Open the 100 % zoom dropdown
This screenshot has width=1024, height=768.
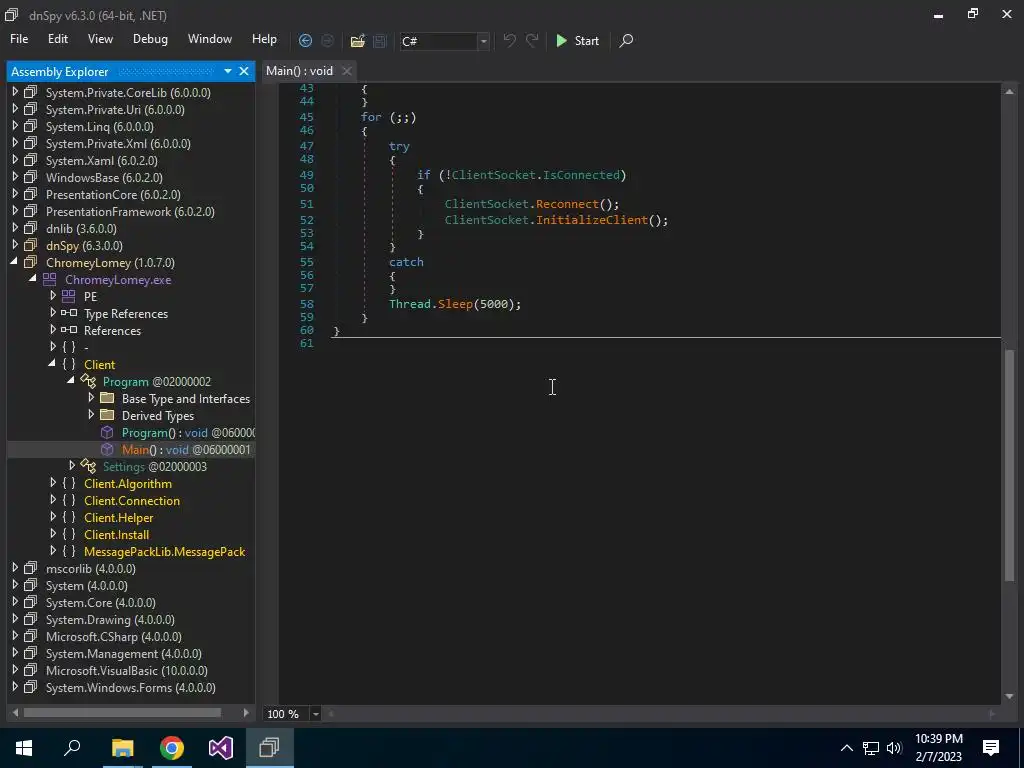[315, 714]
